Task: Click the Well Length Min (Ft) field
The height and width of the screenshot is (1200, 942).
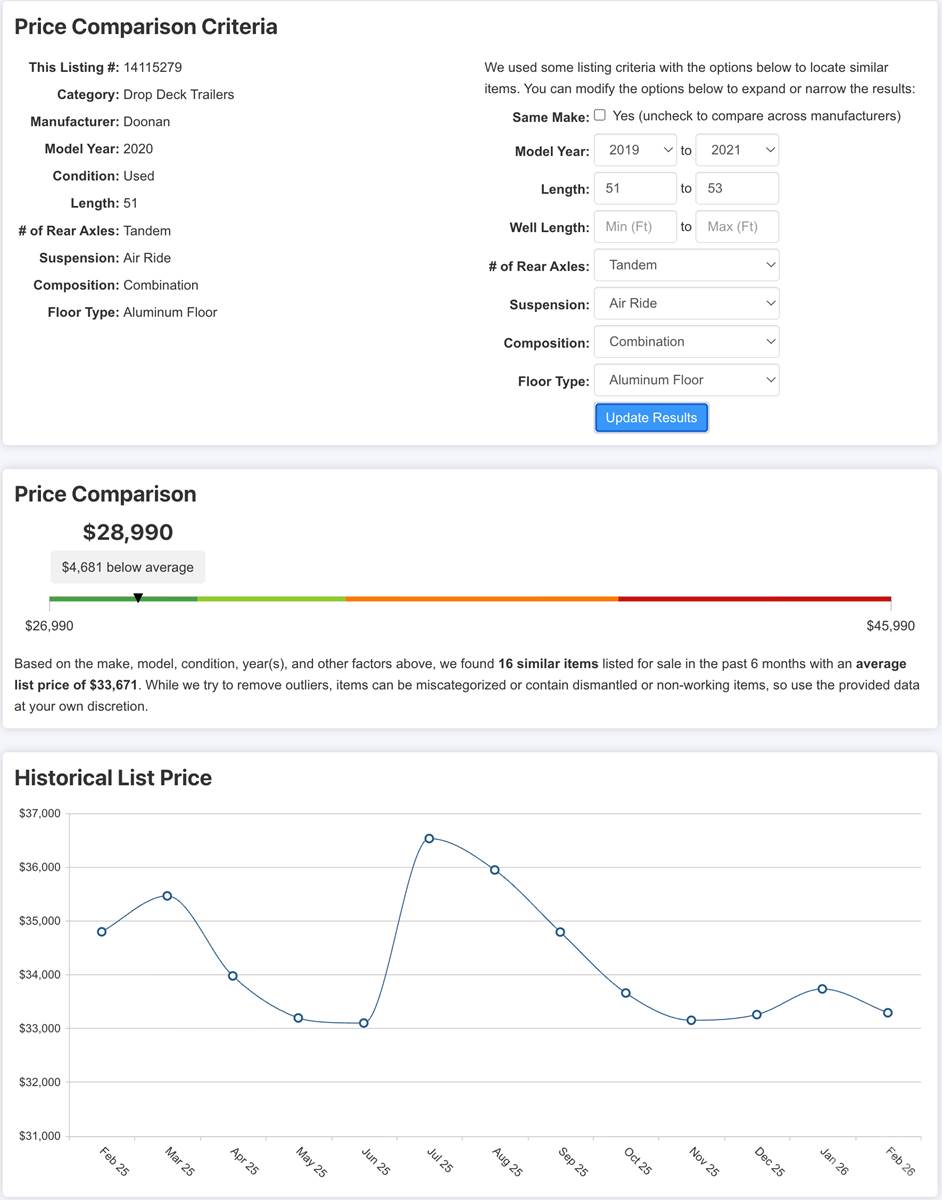Action: point(635,227)
